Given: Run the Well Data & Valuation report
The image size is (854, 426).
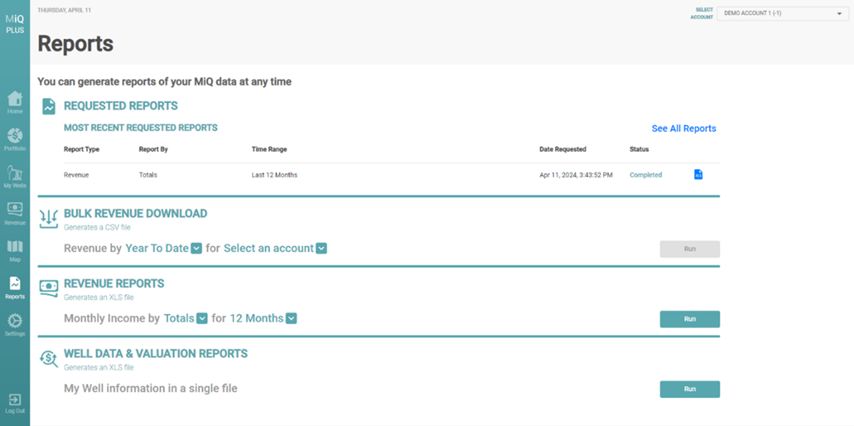Looking at the screenshot, I should pyautogui.click(x=690, y=389).
